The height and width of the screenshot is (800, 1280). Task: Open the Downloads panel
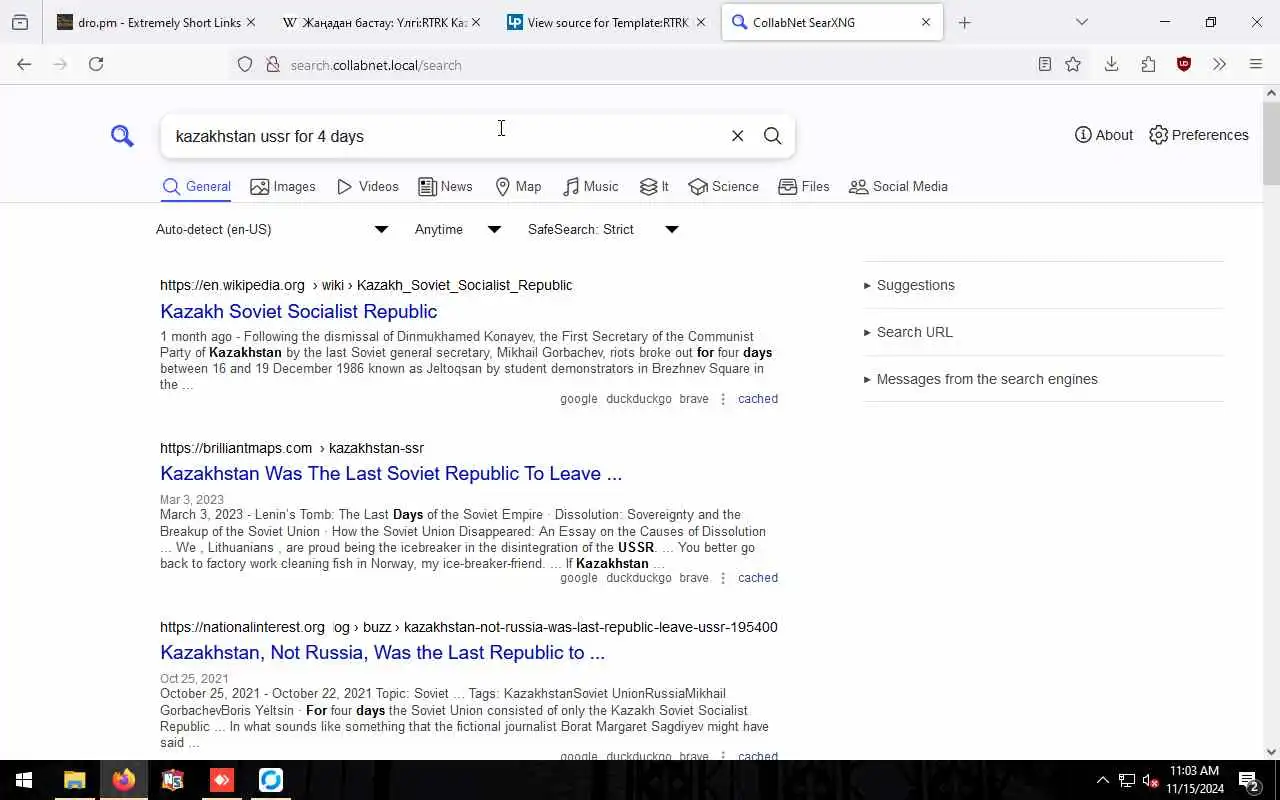coord(1111,64)
